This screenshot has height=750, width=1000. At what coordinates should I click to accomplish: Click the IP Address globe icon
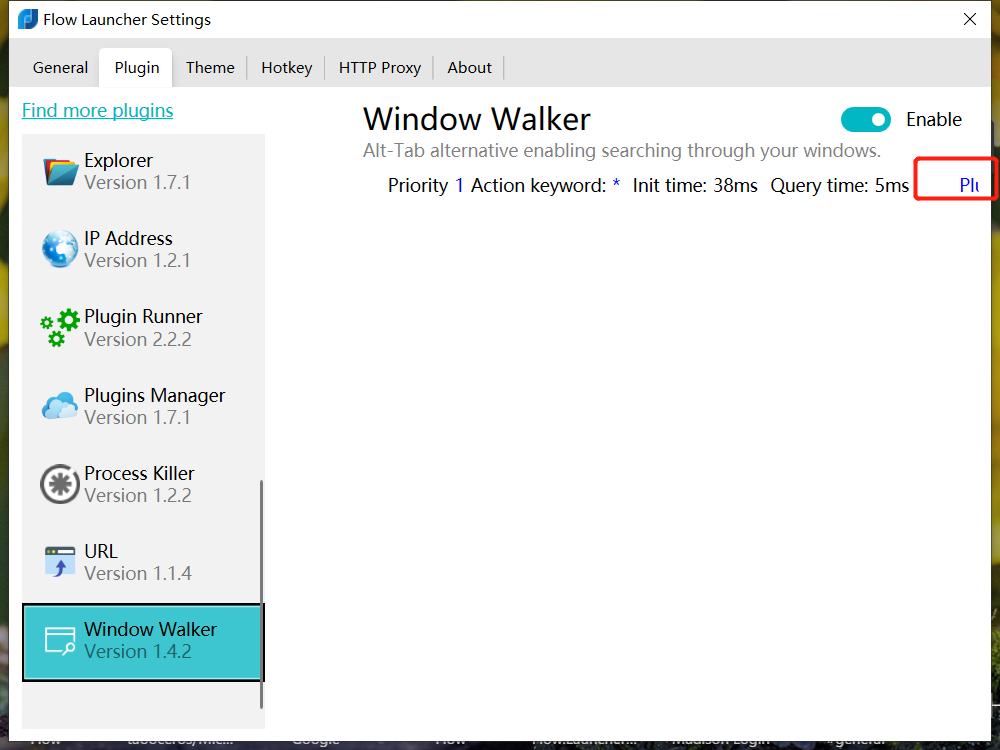(60, 249)
